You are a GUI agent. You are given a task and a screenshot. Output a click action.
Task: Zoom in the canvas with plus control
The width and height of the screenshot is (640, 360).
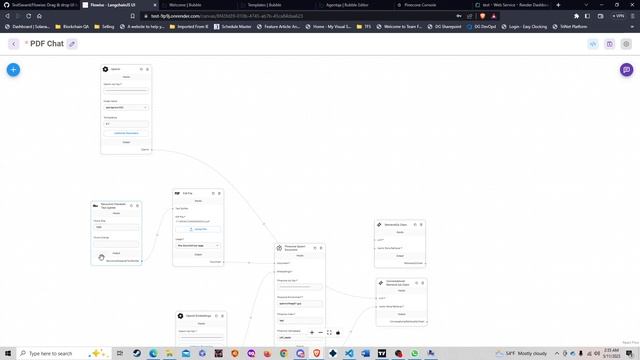point(312,333)
